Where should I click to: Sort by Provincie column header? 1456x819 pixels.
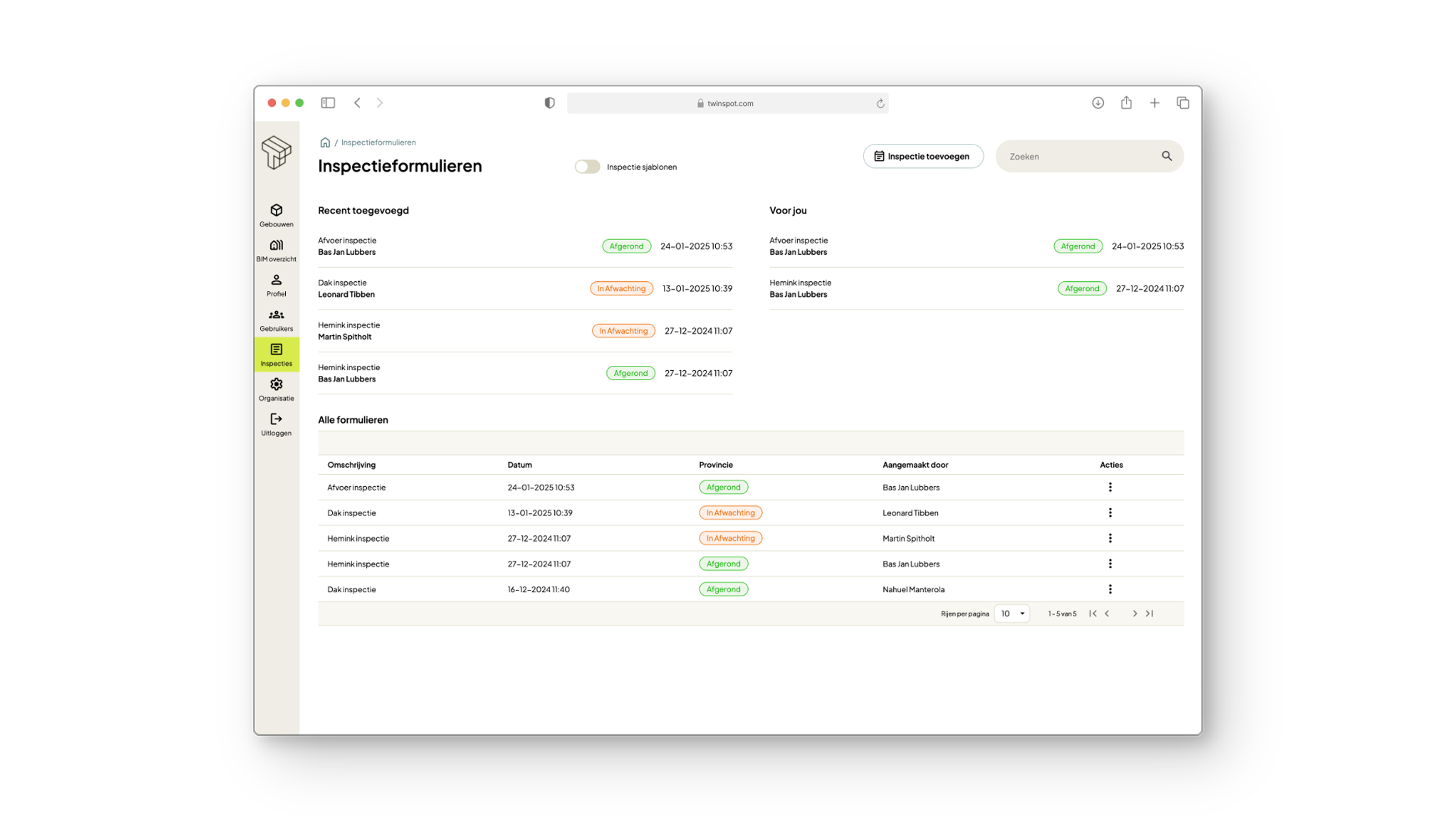point(716,465)
